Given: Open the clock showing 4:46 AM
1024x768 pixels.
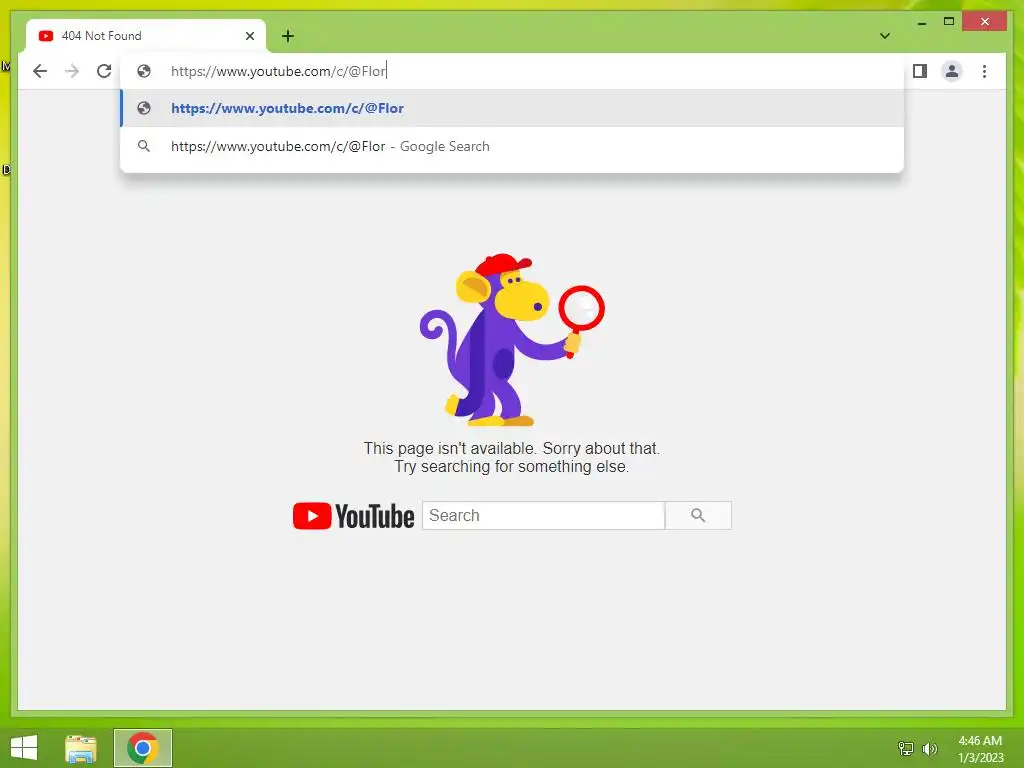Looking at the screenshot, I should (980, 749).
